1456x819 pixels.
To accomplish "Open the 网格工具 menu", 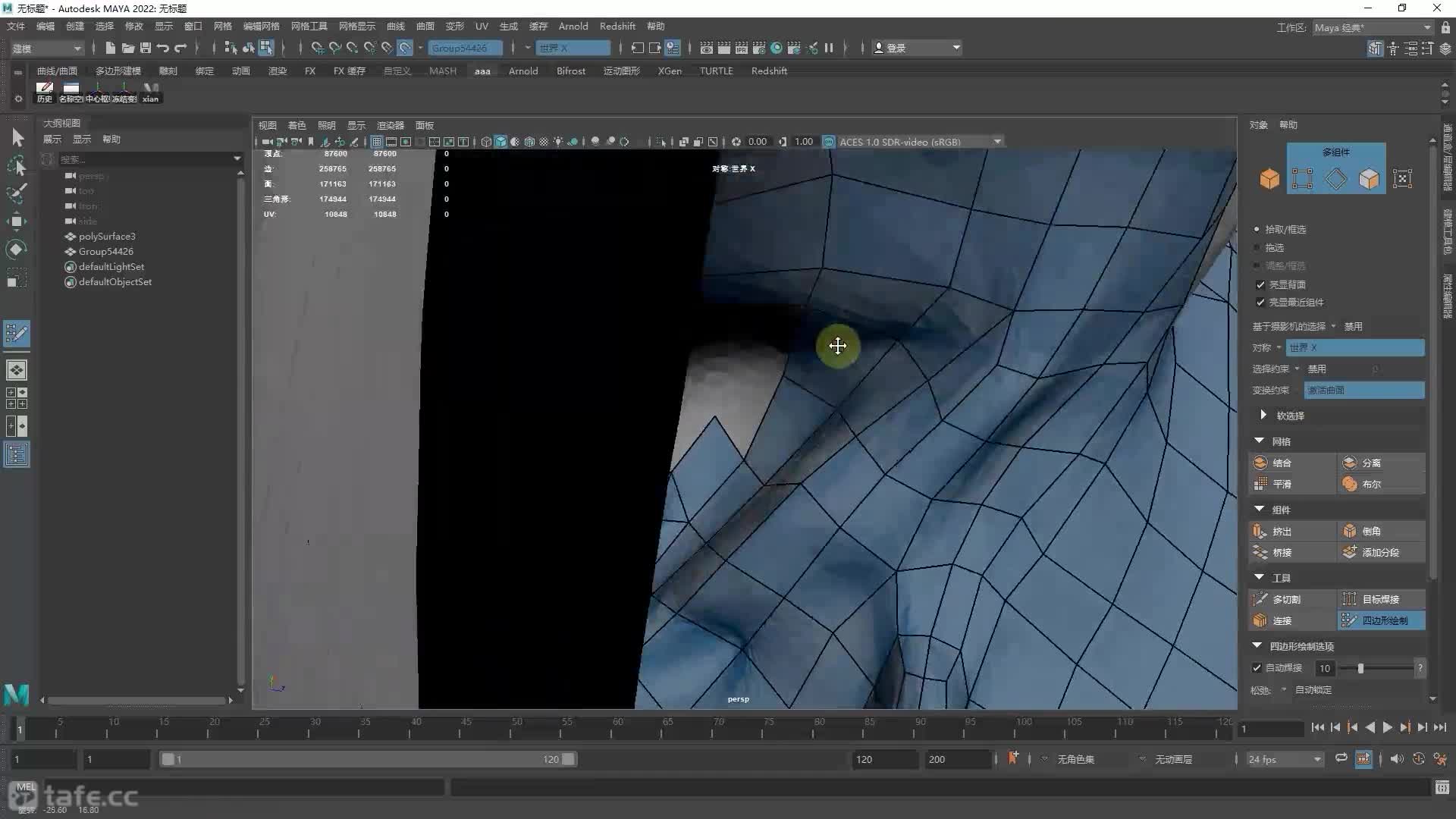I will point(309,26).
